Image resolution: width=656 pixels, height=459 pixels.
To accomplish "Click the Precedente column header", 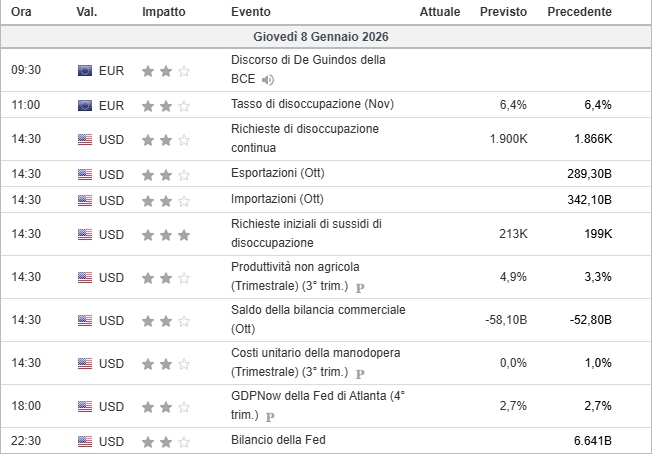I will 579,12.
